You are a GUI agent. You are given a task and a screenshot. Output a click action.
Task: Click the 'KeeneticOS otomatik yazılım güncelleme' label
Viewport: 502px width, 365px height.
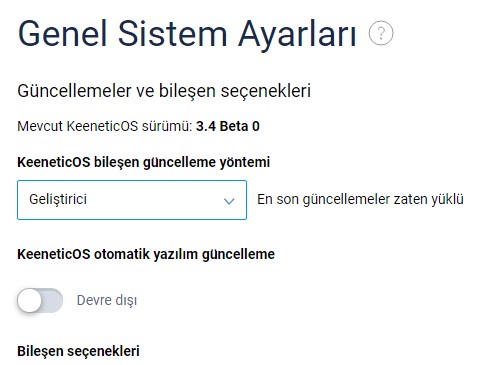[146, 254]
